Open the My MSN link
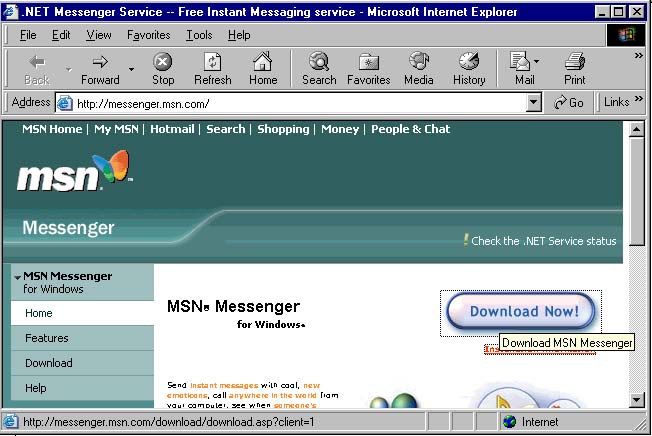The height and width of the screenshot is (436, 652). pyautogui.click(x=116, y=129)
